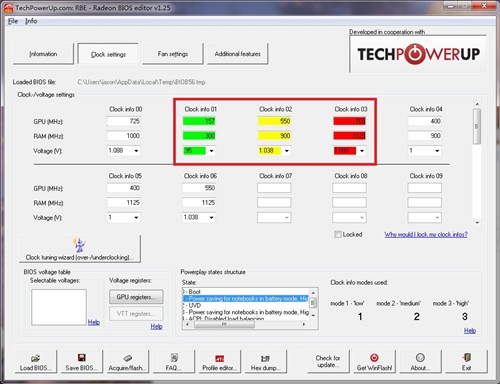Screen dimensions: 500x384
Task: Click the State list horizontal scrollbar thumb
Action: coord(224,324)
